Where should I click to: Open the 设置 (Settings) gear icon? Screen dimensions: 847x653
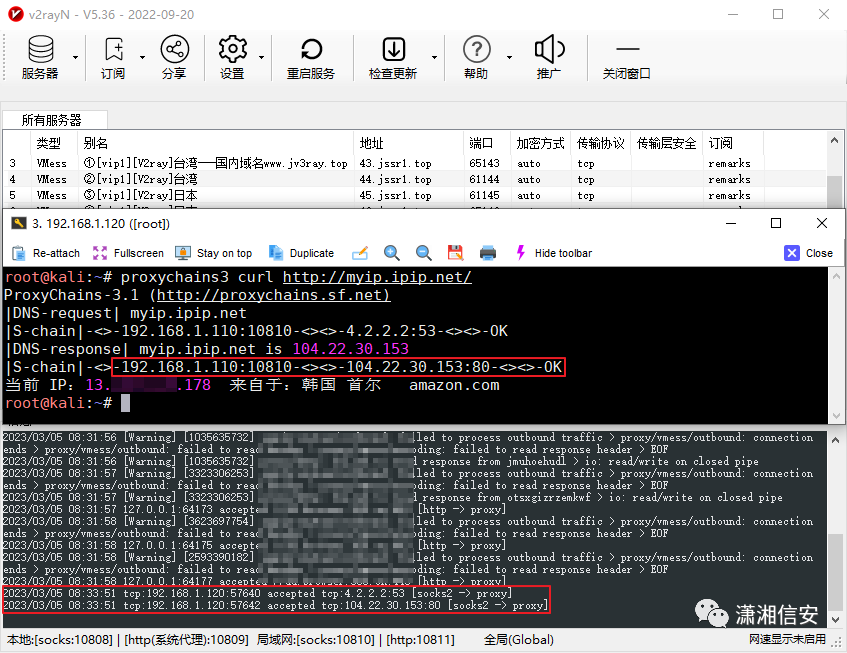(x=232, y=57)
